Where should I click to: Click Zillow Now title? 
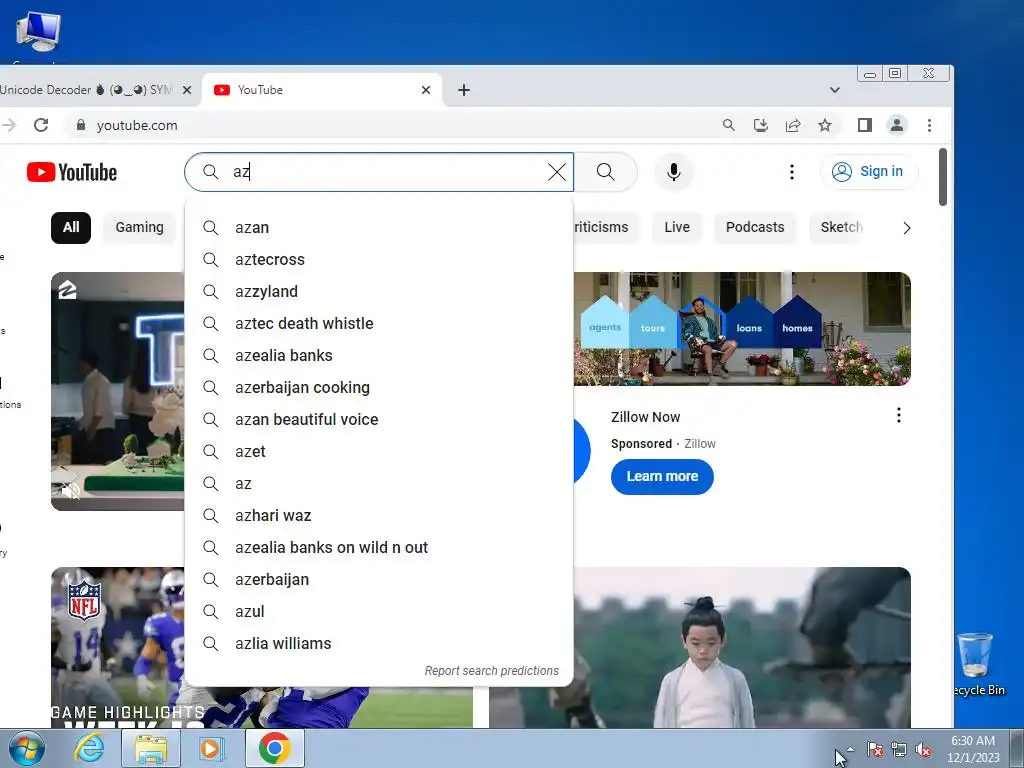645,417
